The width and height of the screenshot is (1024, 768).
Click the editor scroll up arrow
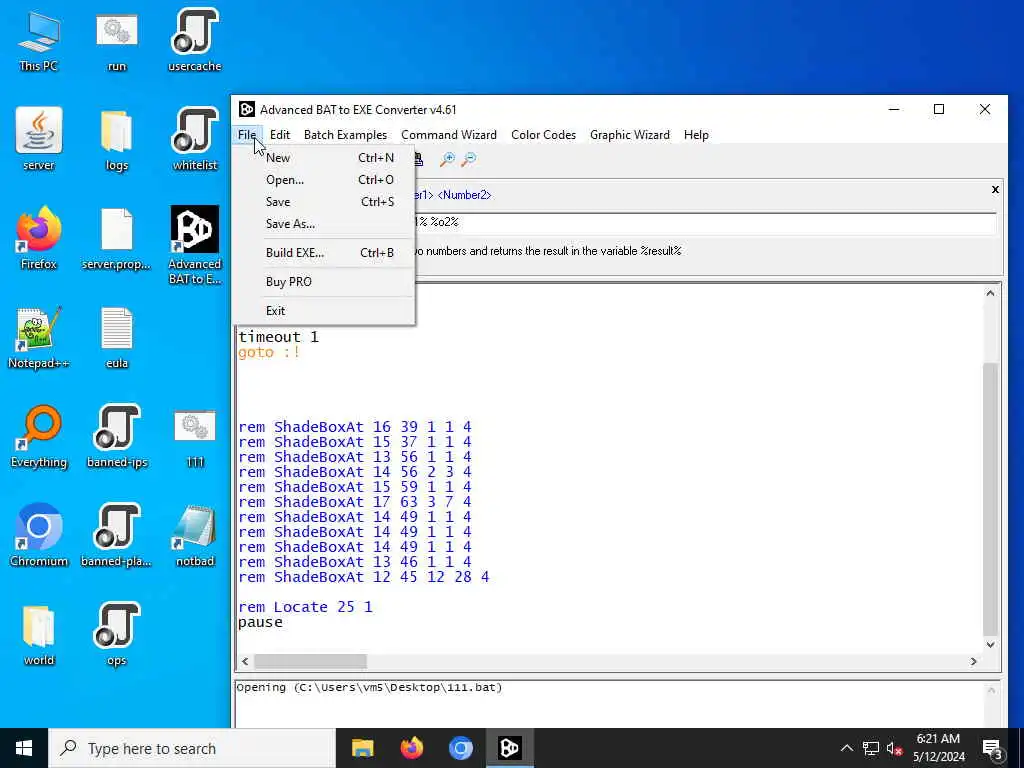(990, 293)
